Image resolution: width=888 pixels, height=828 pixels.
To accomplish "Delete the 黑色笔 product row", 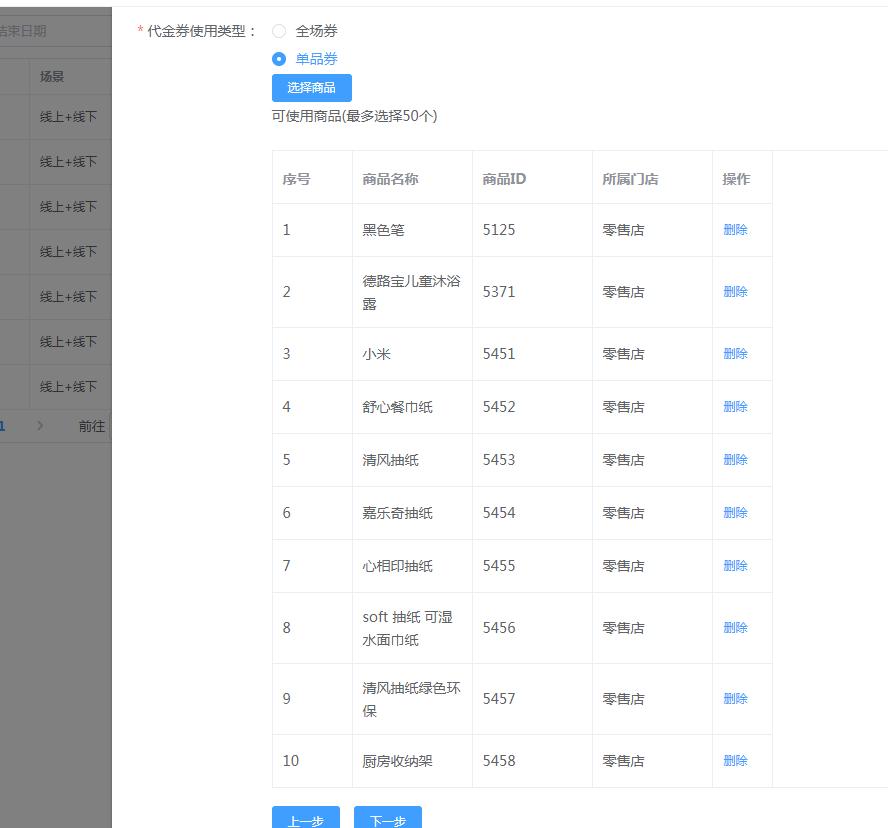I will coord(735,230).
